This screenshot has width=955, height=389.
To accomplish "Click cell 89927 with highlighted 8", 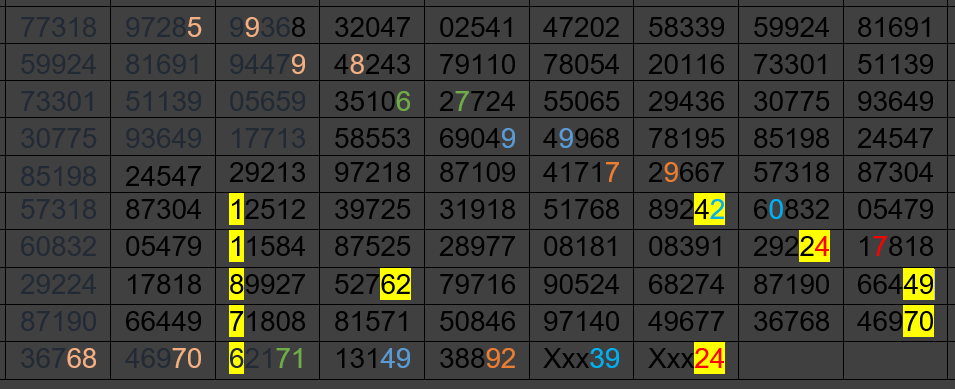I will (268, 286).
